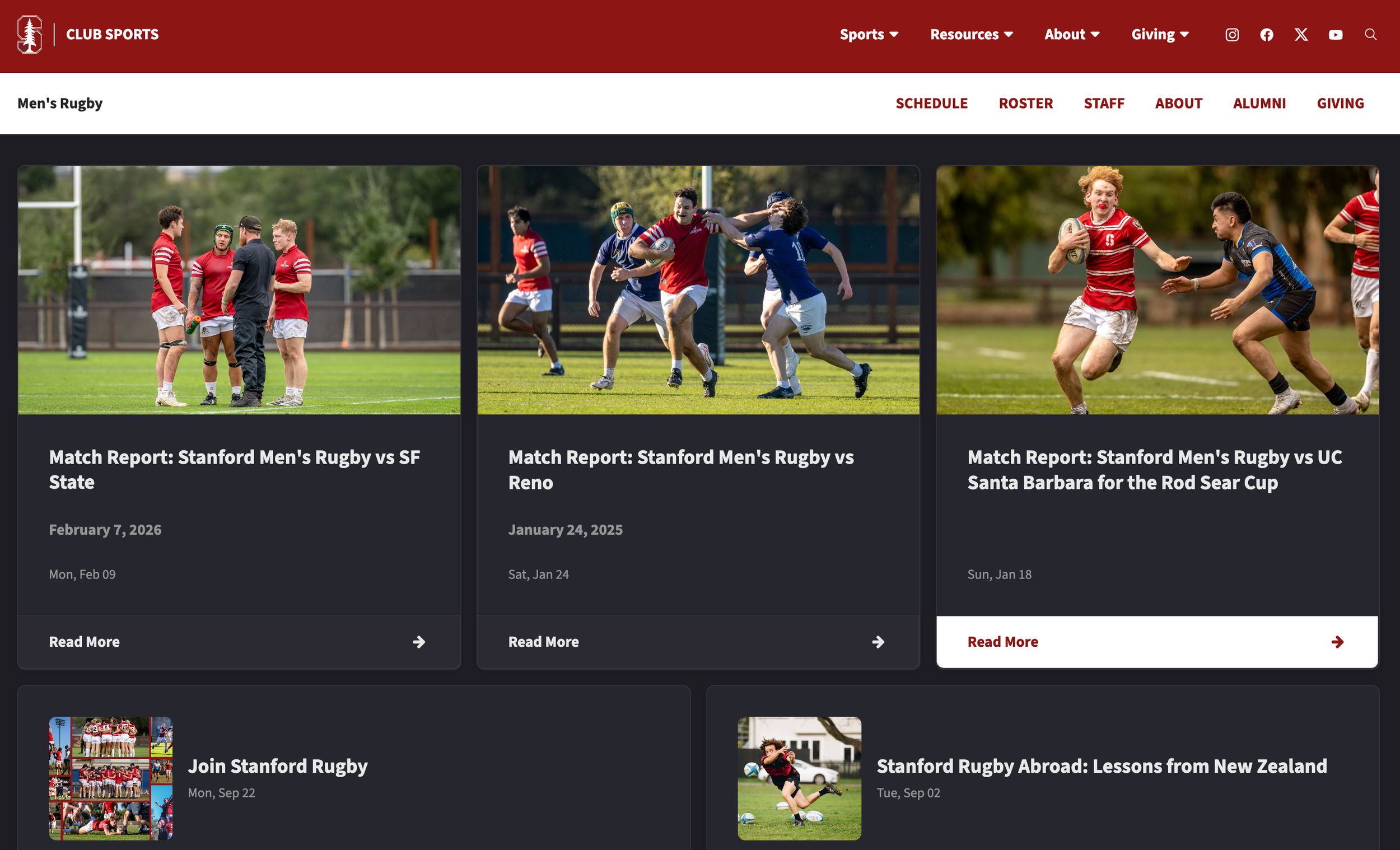The height and width of the screenshot is (850, 1400).
Task: Click Read More under SF State report
Action: click(84, 642)
